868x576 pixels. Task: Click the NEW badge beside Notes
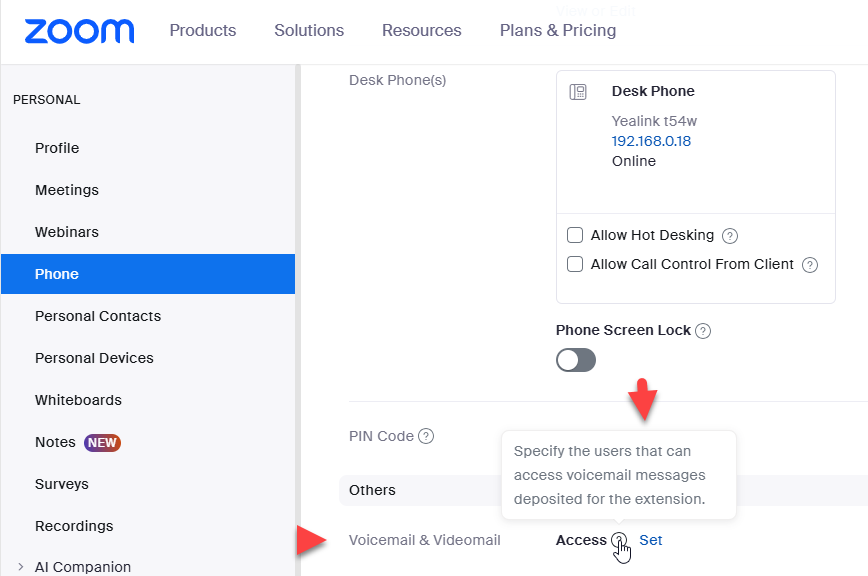point(103,442)
